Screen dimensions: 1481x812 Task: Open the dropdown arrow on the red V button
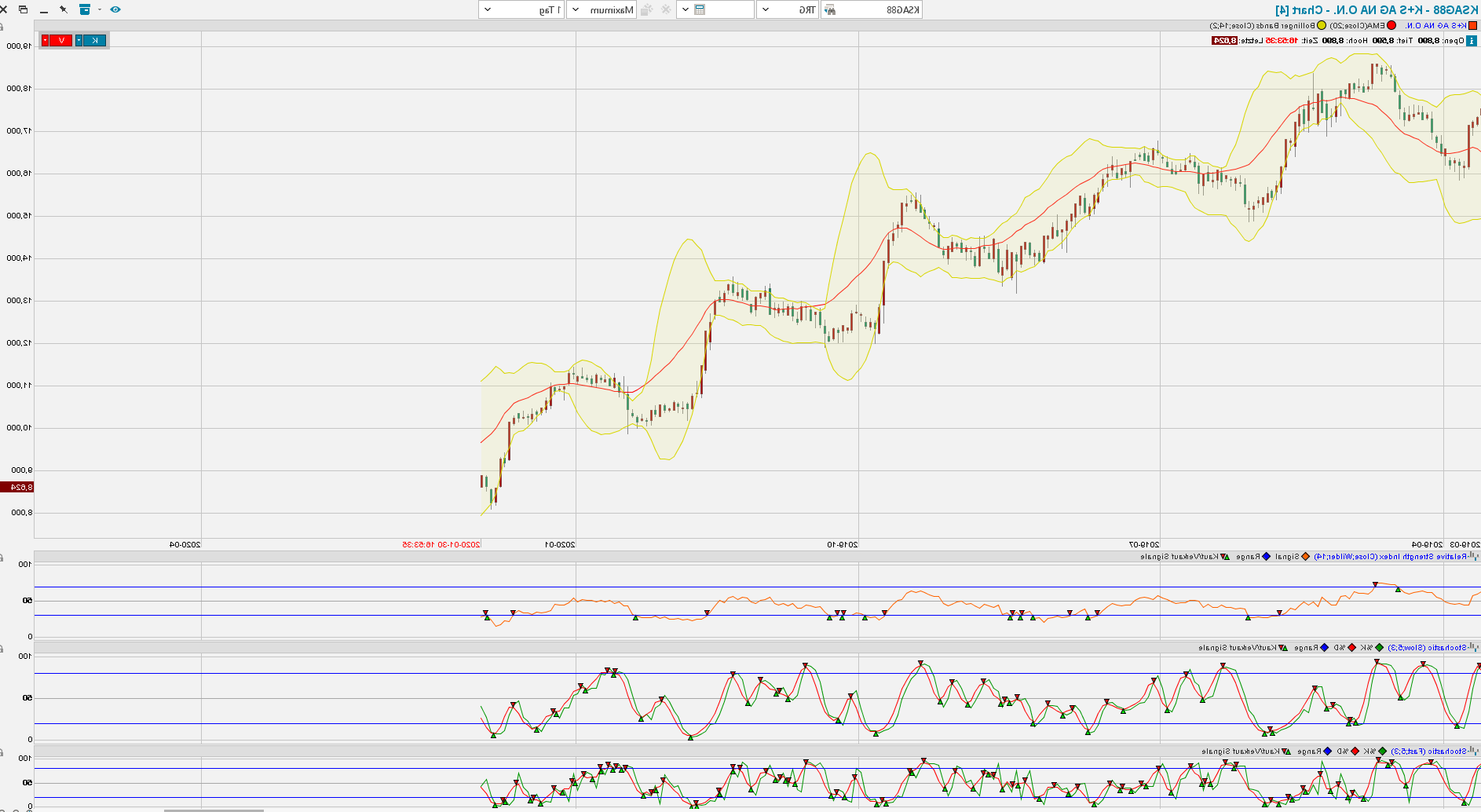tap(45, 41)
